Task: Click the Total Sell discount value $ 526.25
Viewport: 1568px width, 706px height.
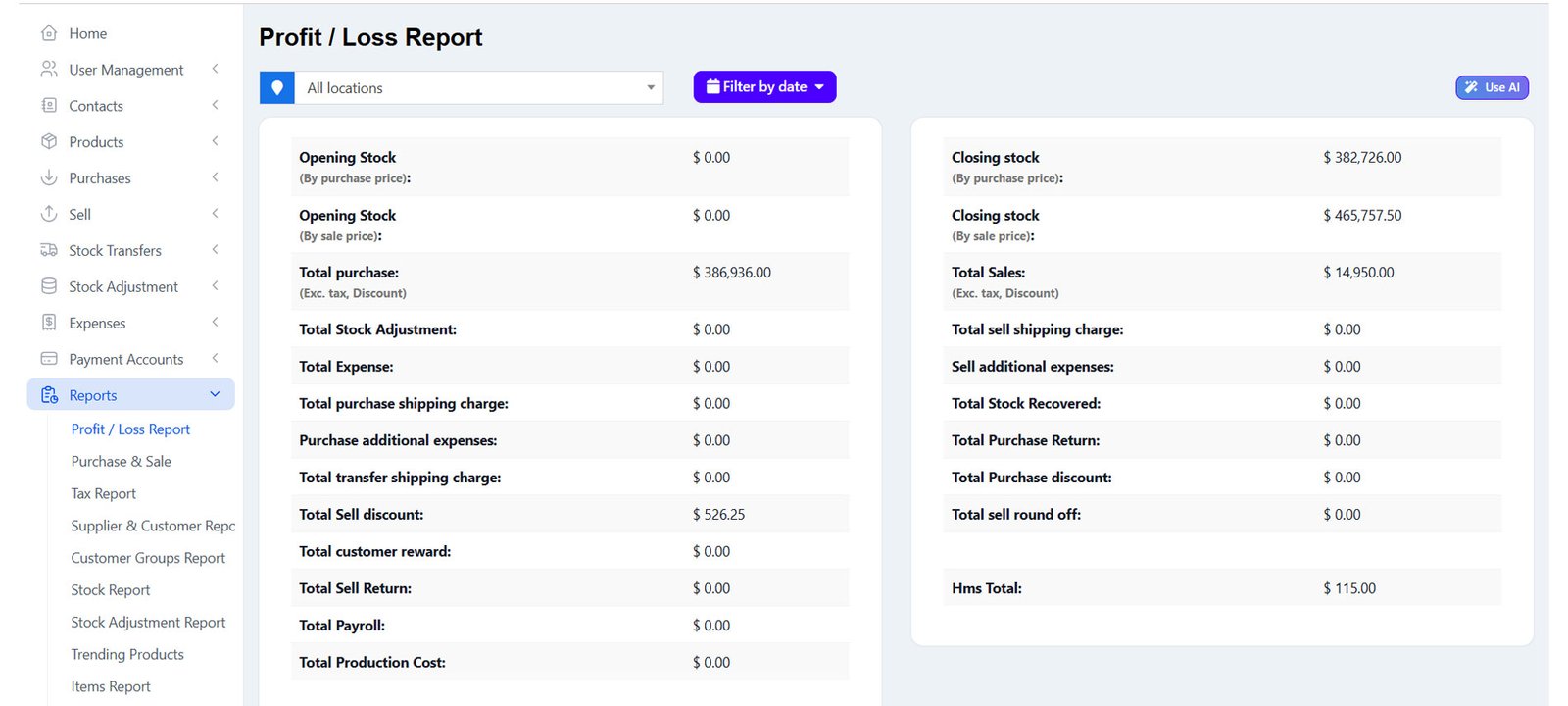Action: 718,515
